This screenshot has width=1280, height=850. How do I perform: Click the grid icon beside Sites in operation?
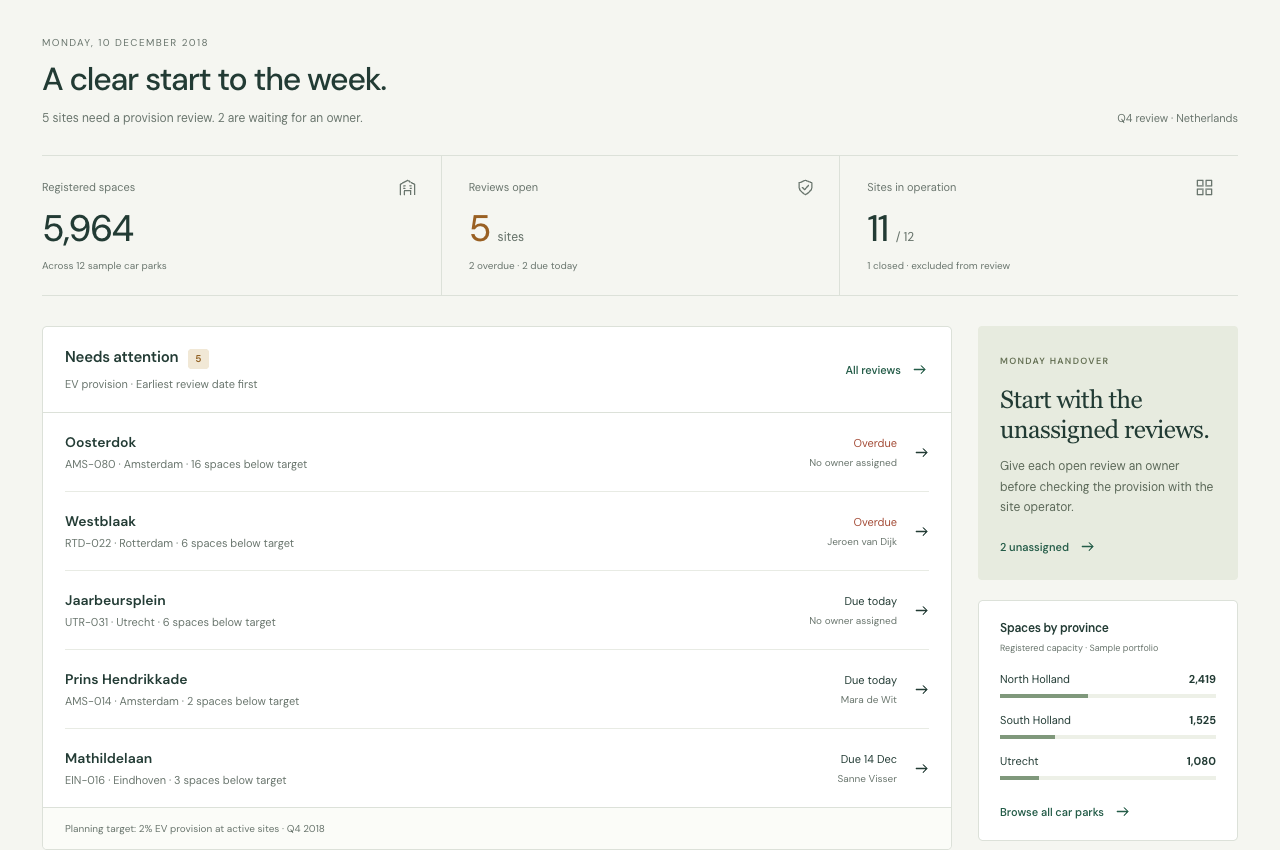click(1204, 187)
